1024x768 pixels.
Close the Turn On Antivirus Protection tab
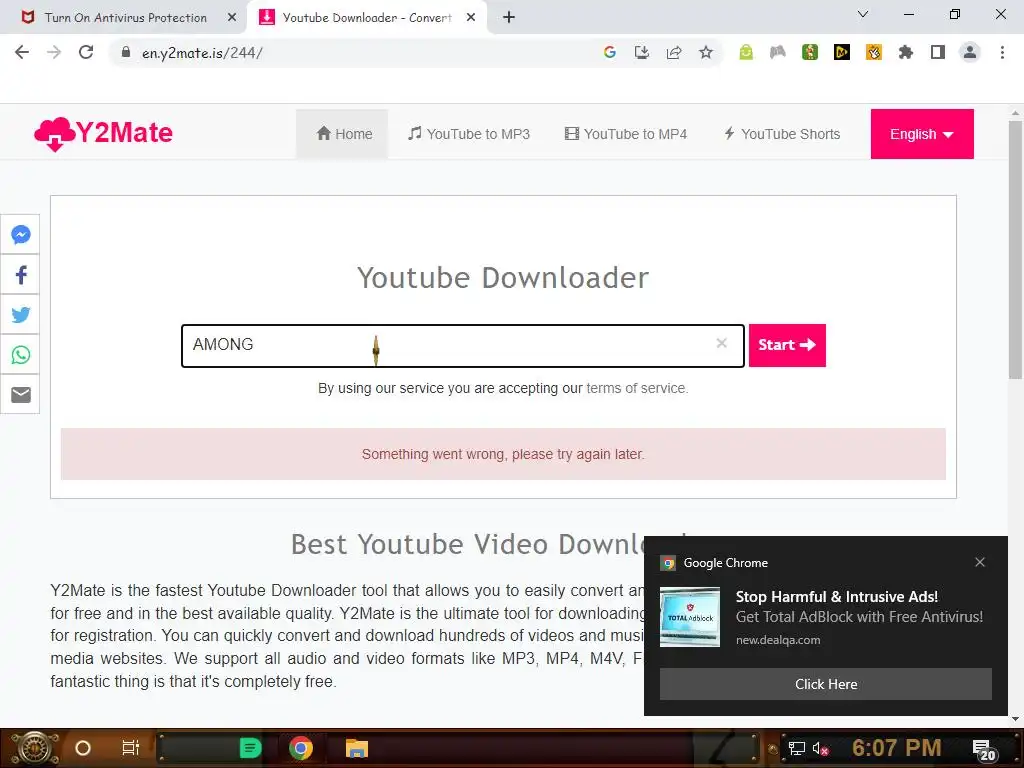coord(231,18)
